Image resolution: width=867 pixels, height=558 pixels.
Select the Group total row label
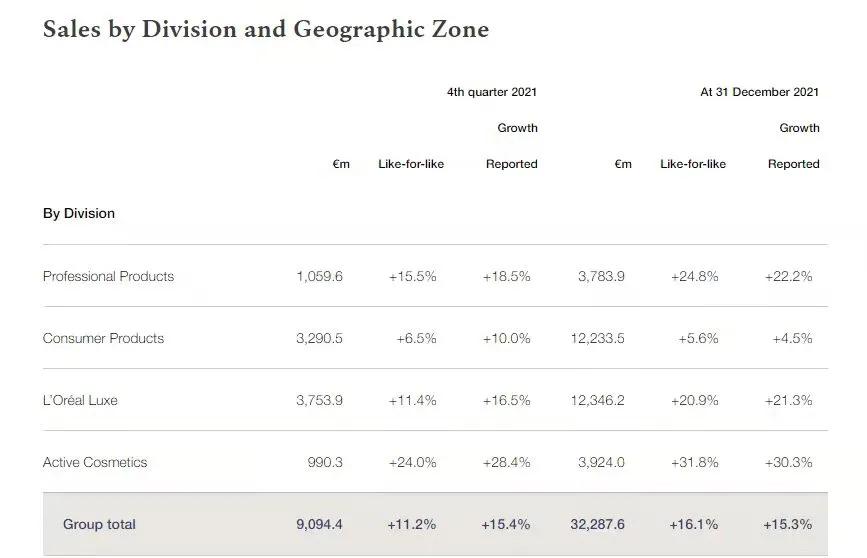coord(99,524)
